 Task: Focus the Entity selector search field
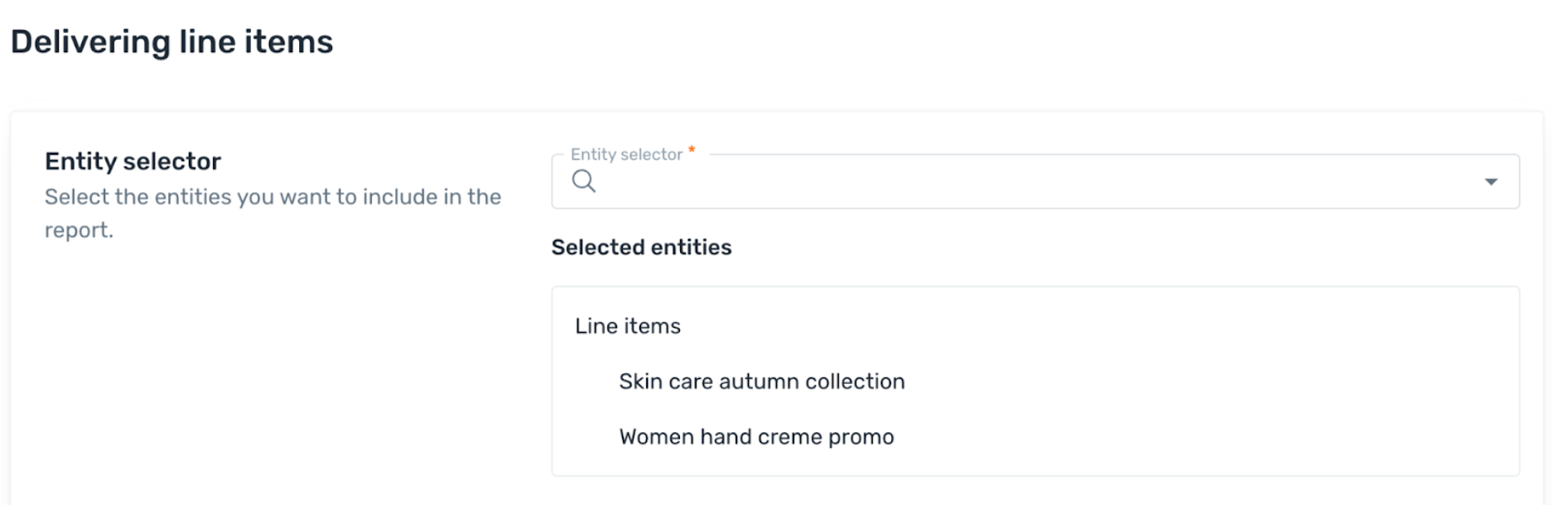(x=1035, y=181)
